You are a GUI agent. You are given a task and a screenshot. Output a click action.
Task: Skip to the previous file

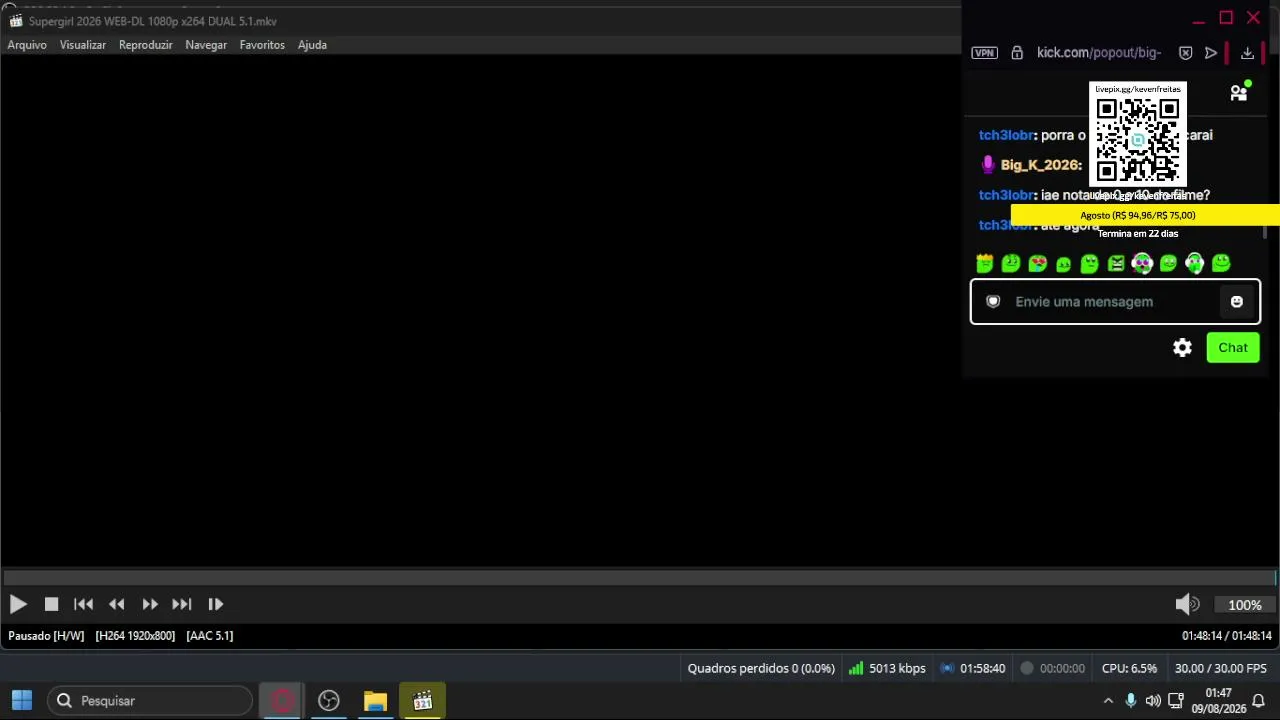84,604
